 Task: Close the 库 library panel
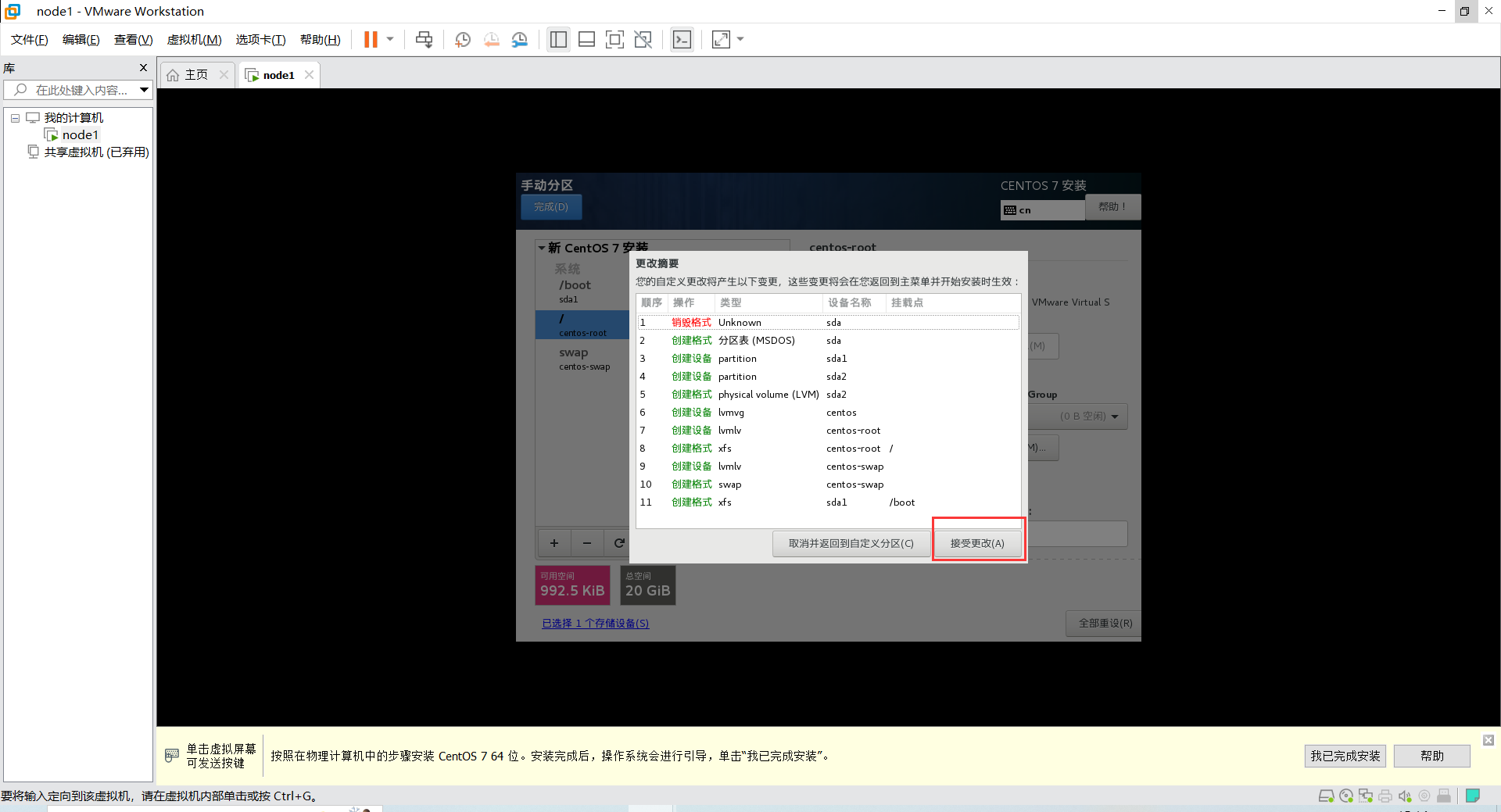[143, 68]
